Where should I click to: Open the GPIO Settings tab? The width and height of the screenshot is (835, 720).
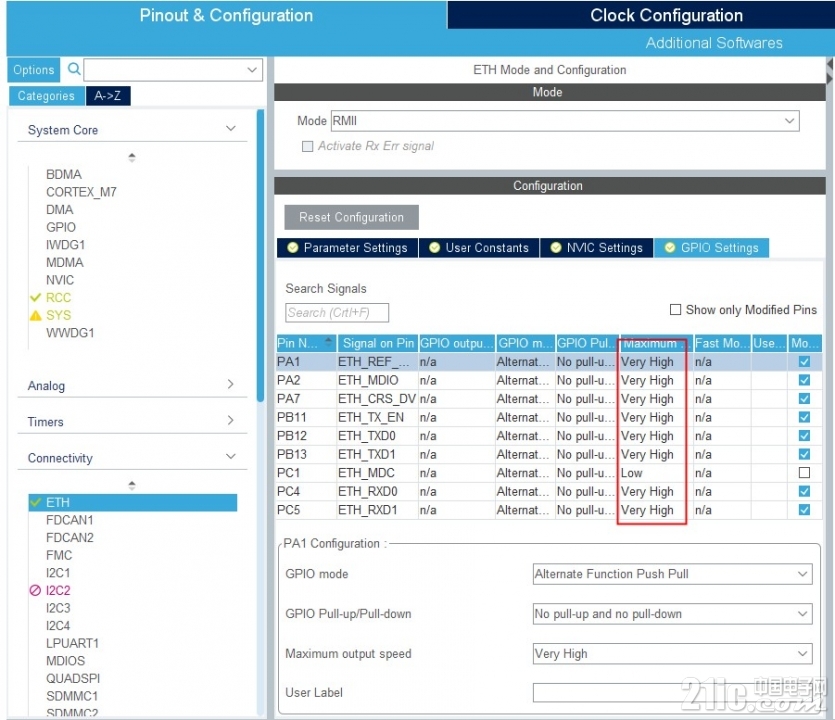click(x=711, y=248)
